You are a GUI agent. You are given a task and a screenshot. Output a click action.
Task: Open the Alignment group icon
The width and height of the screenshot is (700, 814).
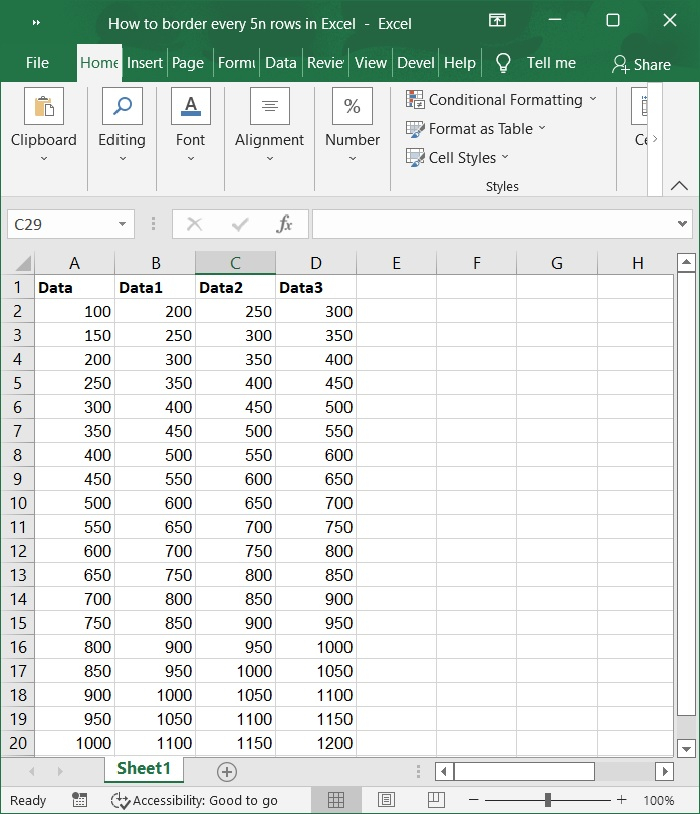[269, 107]
